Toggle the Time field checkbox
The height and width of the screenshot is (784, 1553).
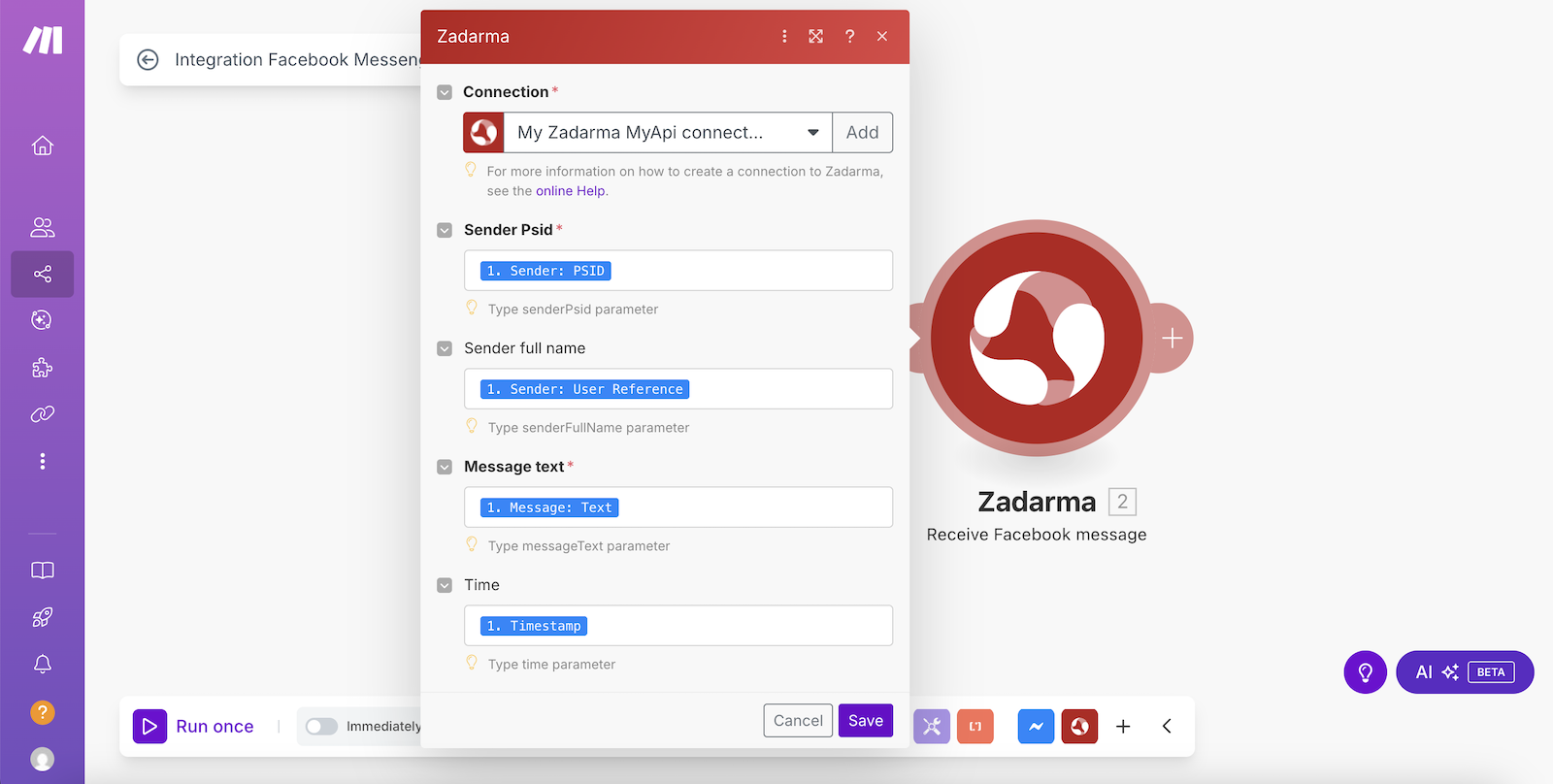445,585
